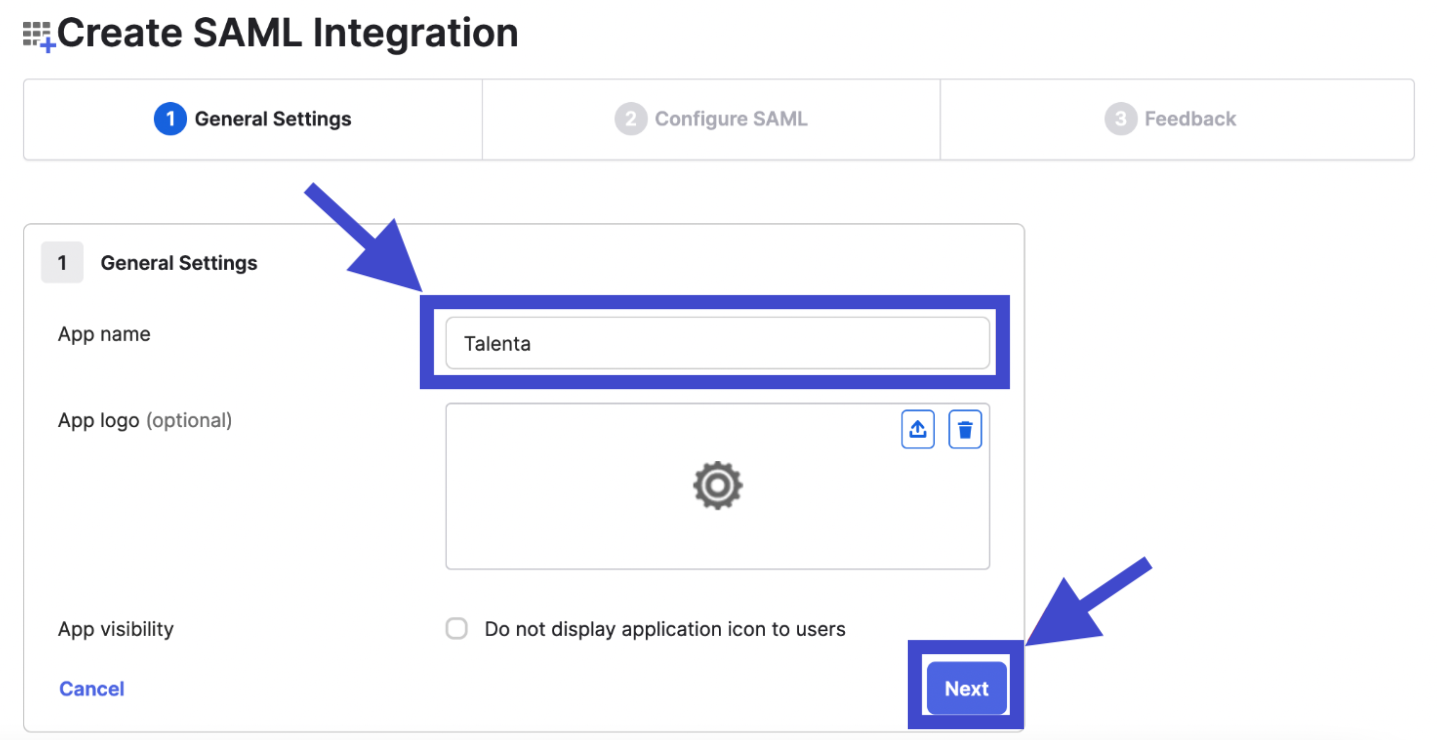Open the Feedback step label
This screenshot has height=740, width=1437.
point(1190,119)
